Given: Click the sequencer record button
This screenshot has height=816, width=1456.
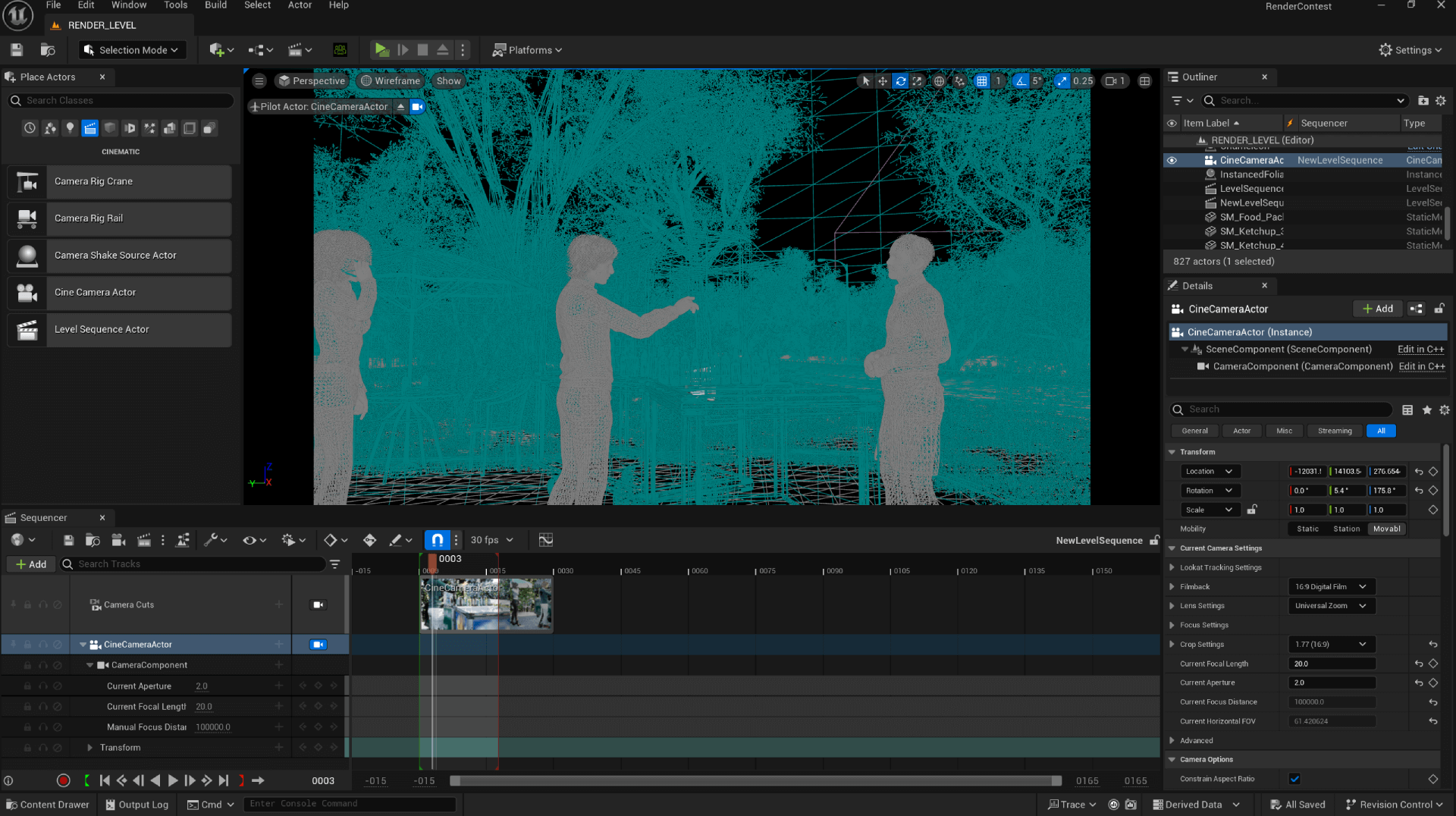Looking at the screenshot, I should pyautogui.click(x=64, y=780).
